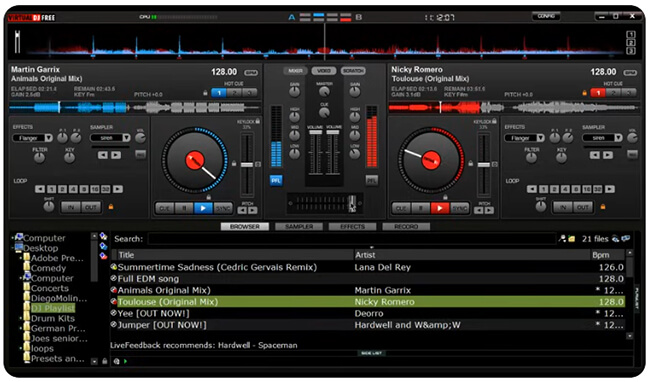Toggle right deck orange loop smart lock
This screenshot has height=382, width=650.
pyautogui.click(x=603, y=206)
